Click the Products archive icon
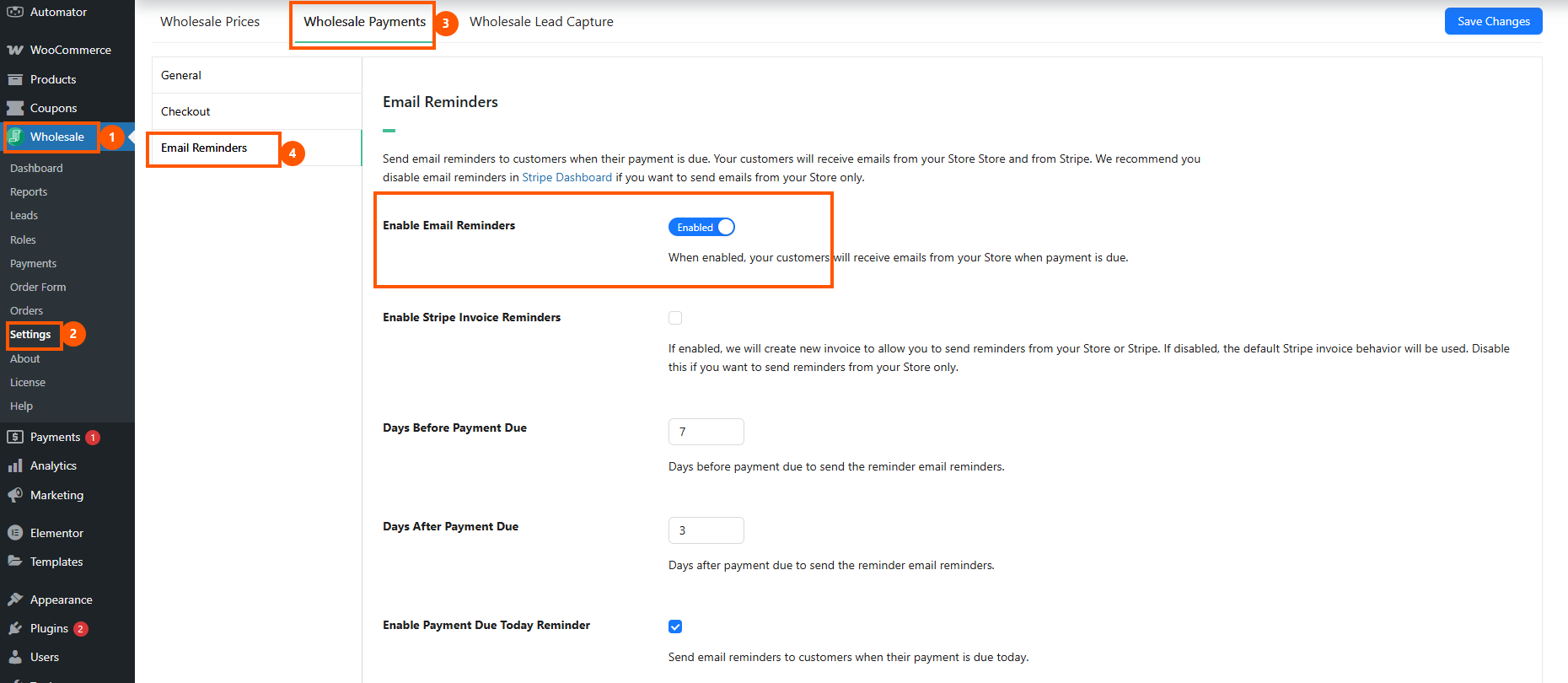This screenshot has height=683, width=1568. 15,79
